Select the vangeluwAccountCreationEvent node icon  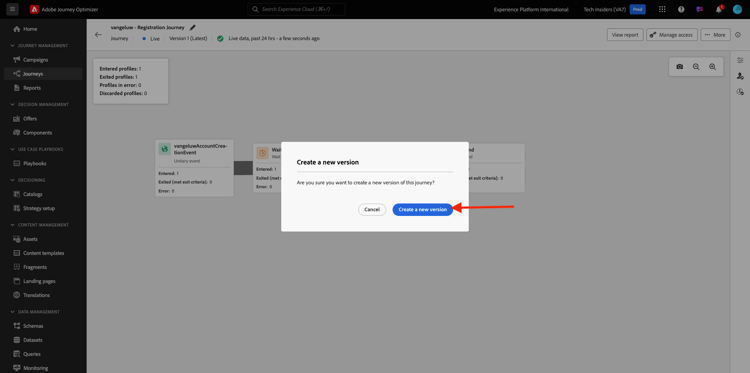(x=165, y=149)
